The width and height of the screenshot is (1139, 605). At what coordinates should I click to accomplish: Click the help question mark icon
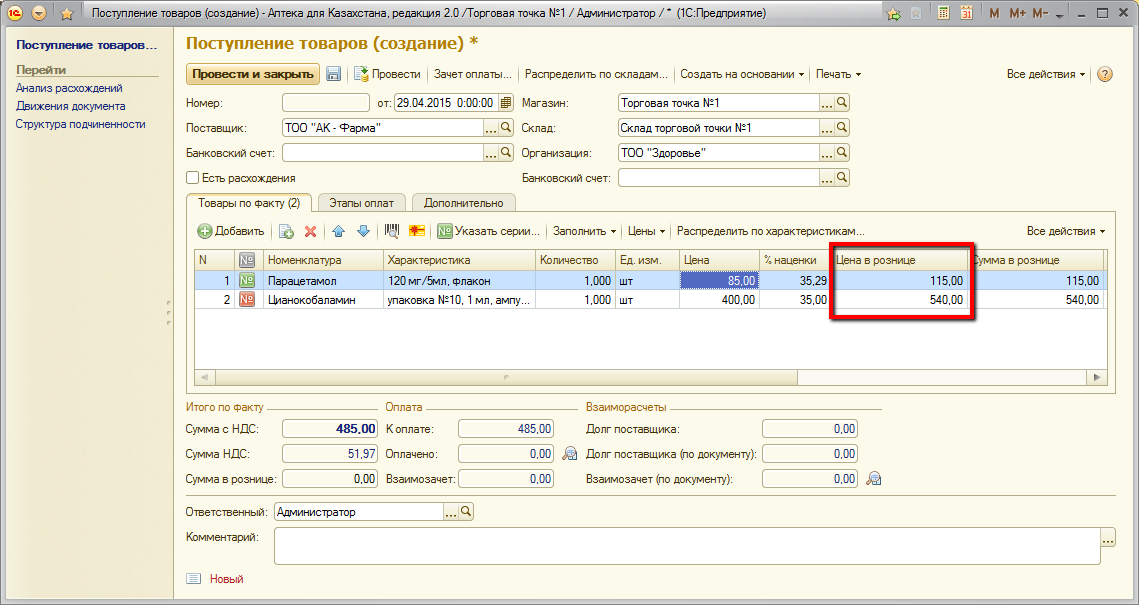click(x=1105, y=75)
